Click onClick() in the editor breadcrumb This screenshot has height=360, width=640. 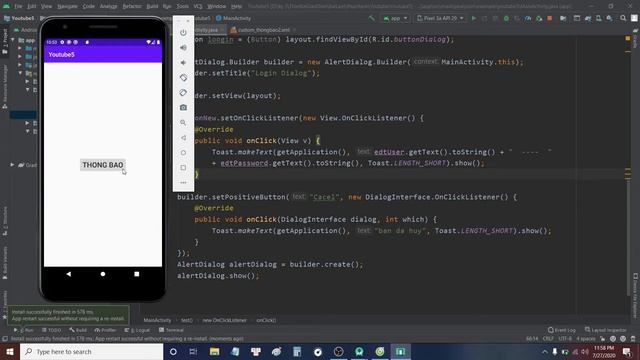click(x=266, y=320)
